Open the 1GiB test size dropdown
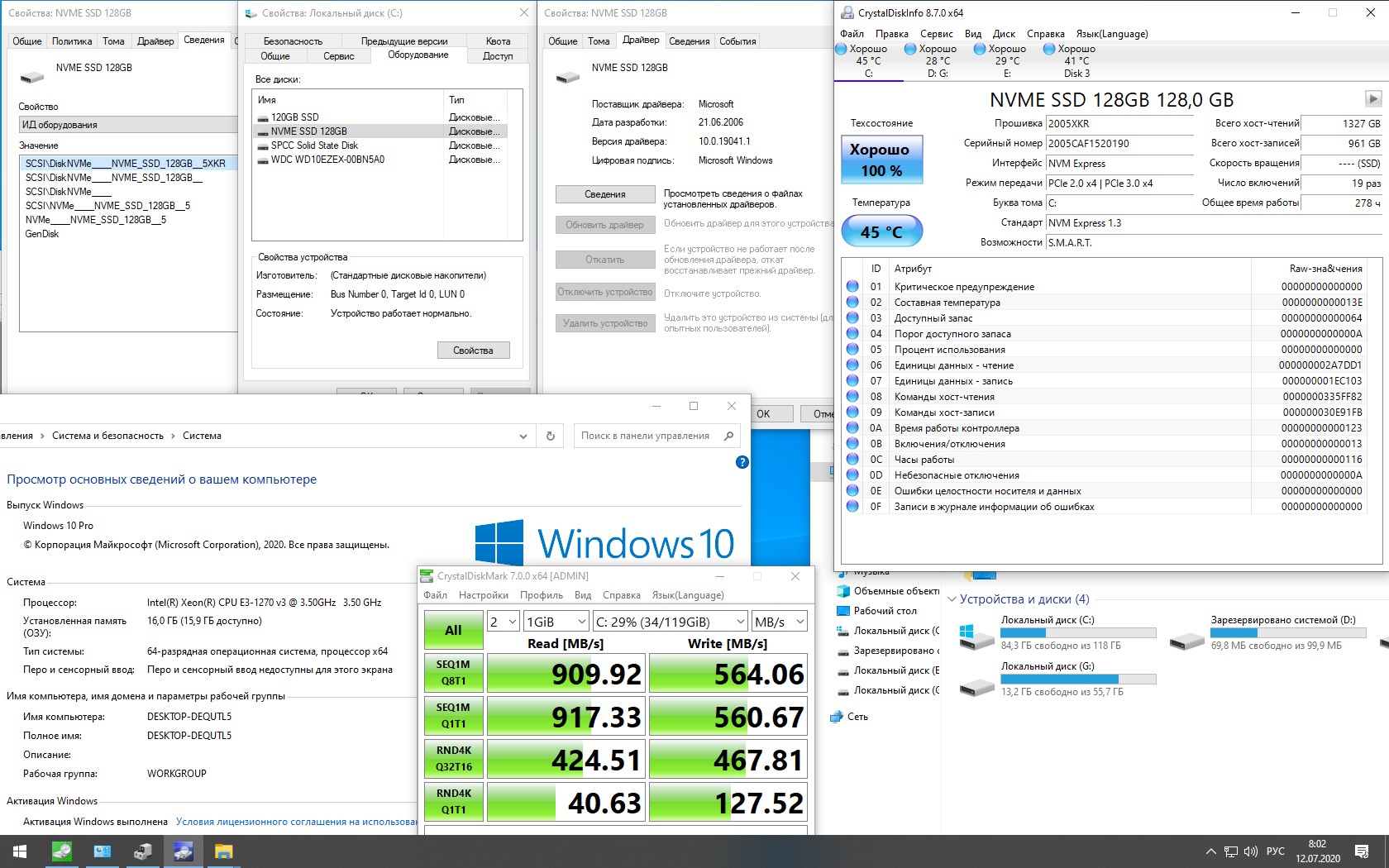The height and width of the screenshot is (868, 1389). point(556,622)
